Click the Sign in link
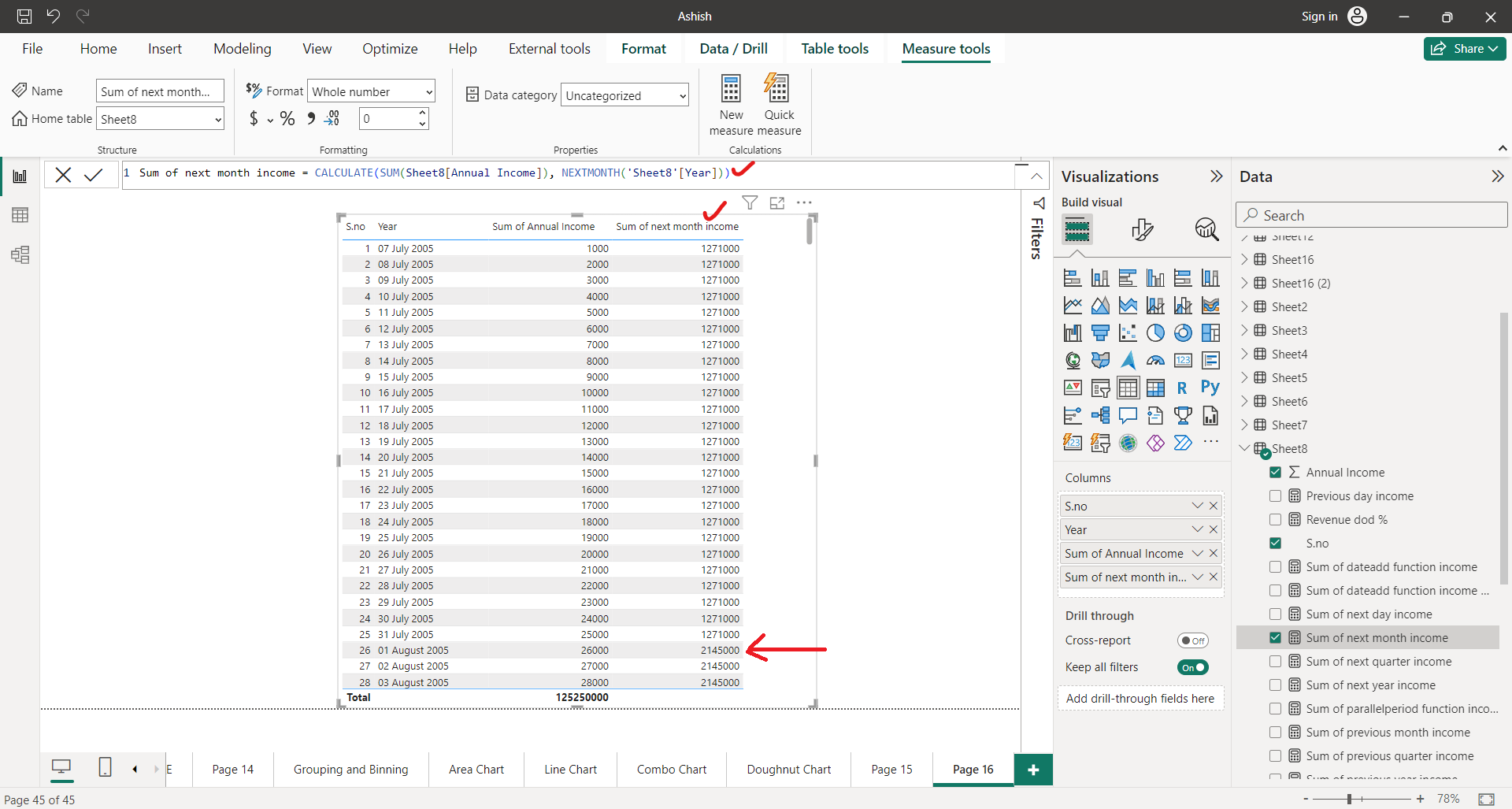The width and height of the screenshot is (1512, 809). (x=1318, y=16)
